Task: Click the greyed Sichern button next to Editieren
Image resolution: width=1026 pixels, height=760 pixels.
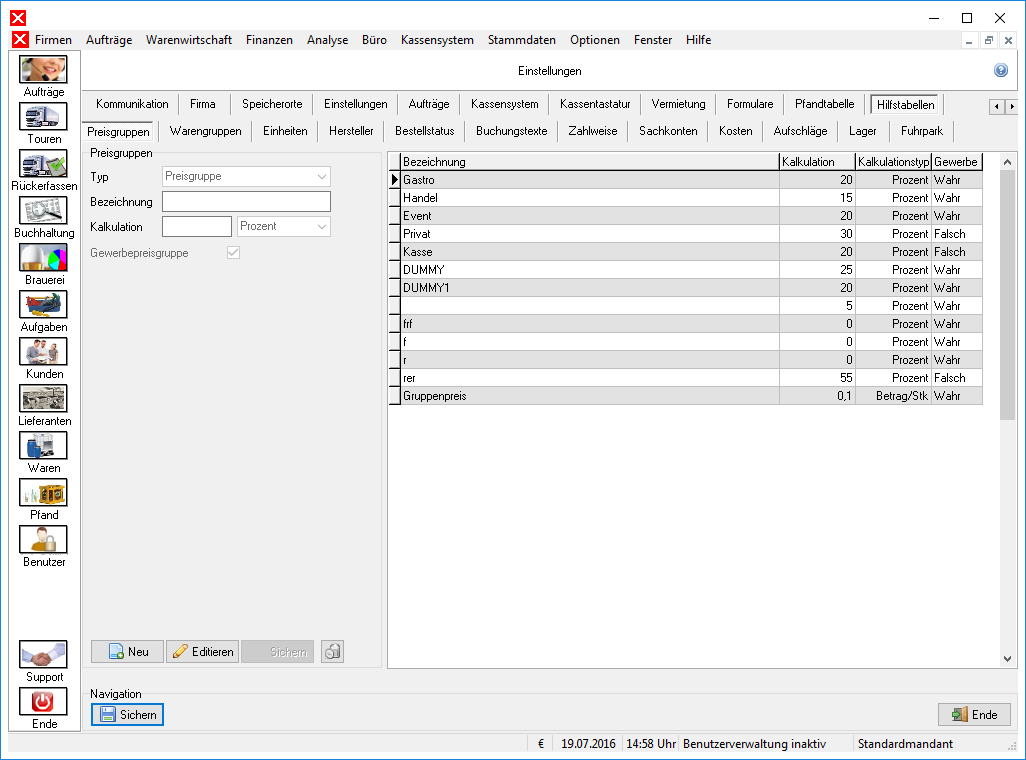Action: 277,651
